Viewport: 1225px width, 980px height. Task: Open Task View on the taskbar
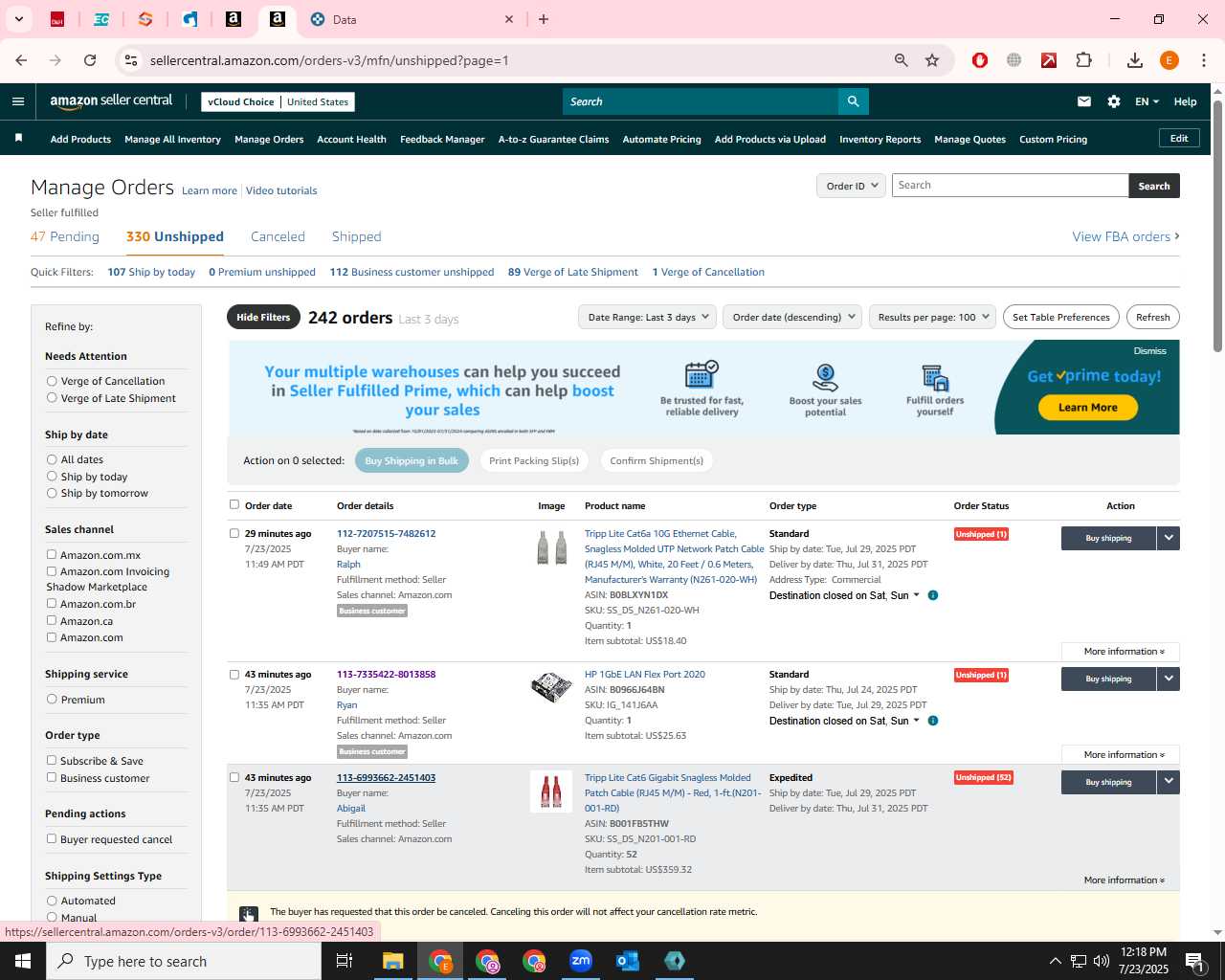[x=345, y=961]
